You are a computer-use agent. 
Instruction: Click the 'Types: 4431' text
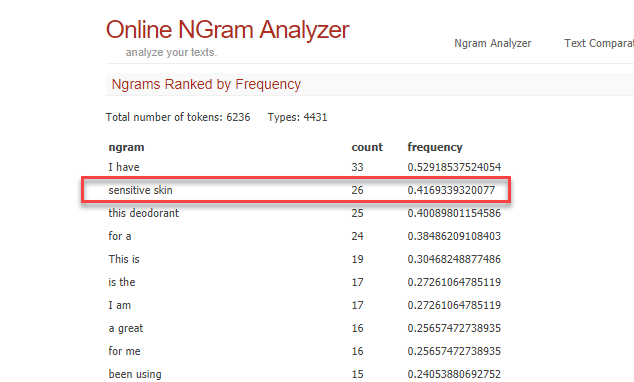coord(297,117)
